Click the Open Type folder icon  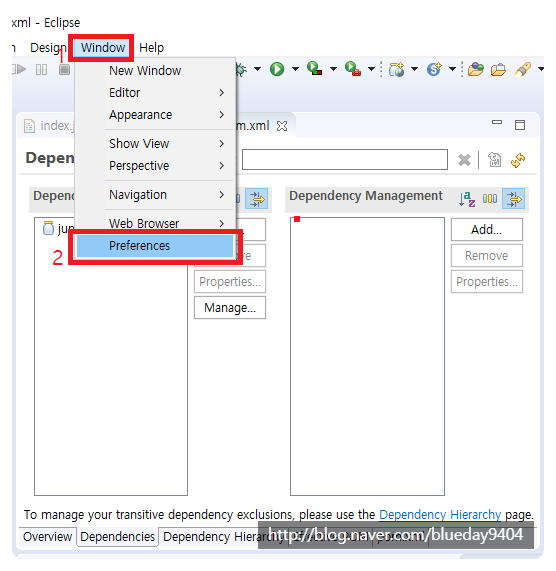coord(476,69)
